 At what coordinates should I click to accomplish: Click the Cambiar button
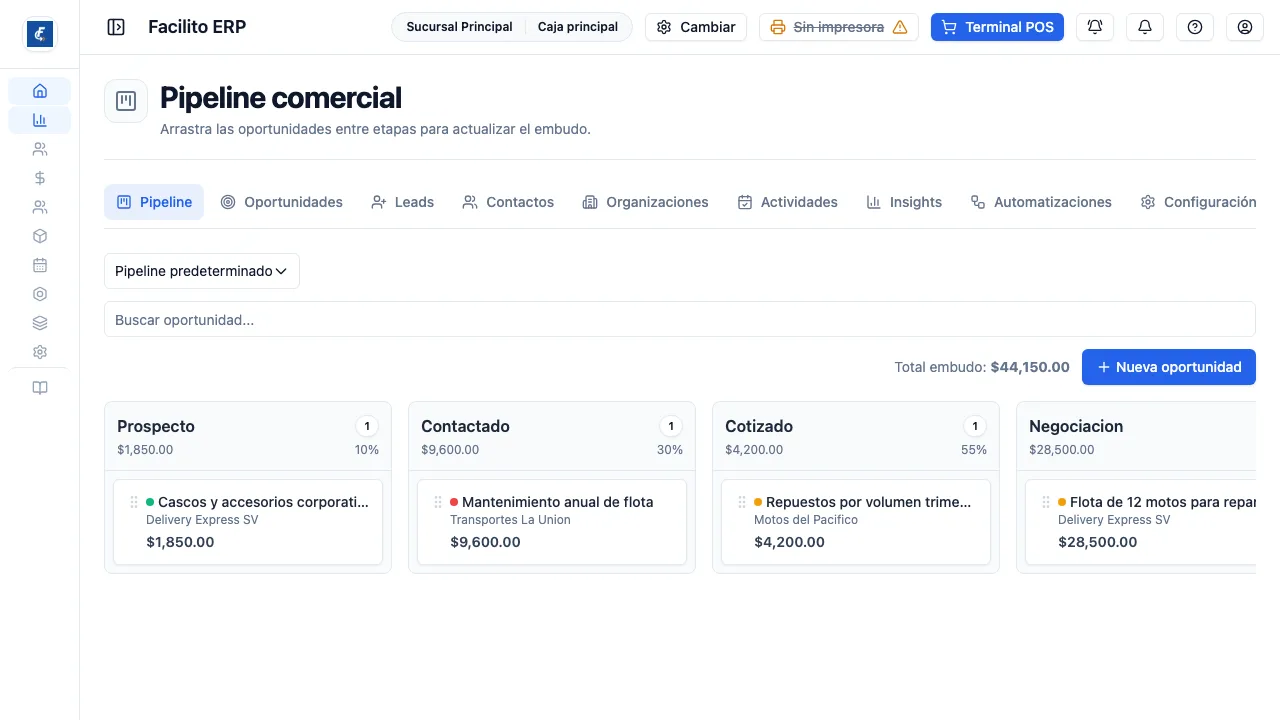(696, 27)
